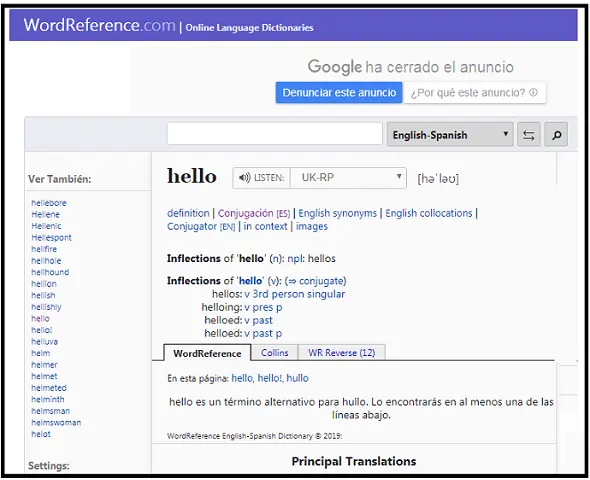
Task: Click the v past p link
Action: 263,334
